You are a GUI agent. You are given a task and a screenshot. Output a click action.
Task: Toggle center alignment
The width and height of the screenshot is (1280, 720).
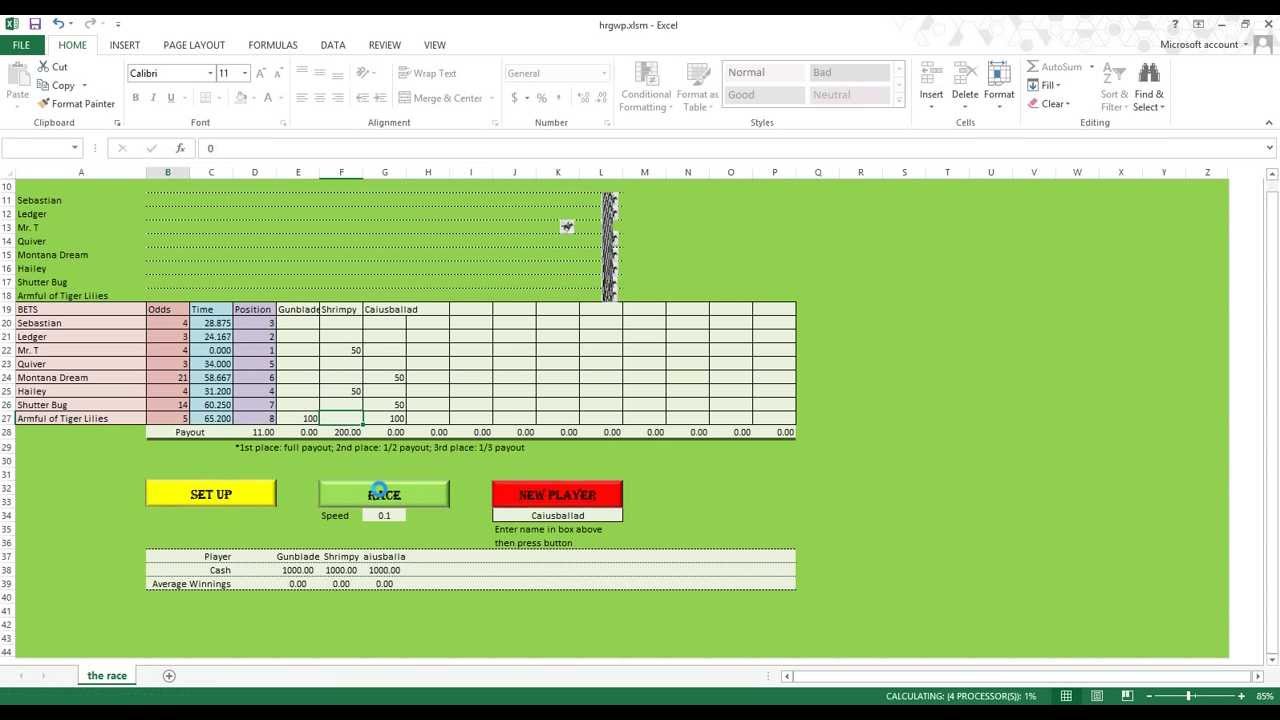click(319, 98)
